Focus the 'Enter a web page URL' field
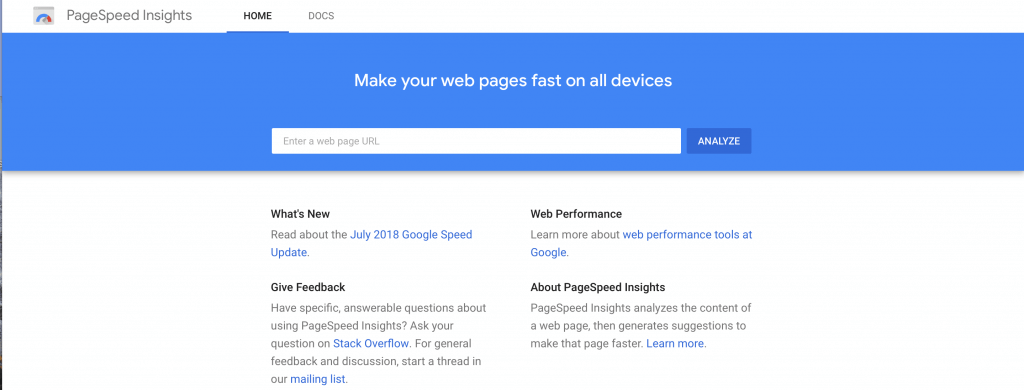 (476, 141)
